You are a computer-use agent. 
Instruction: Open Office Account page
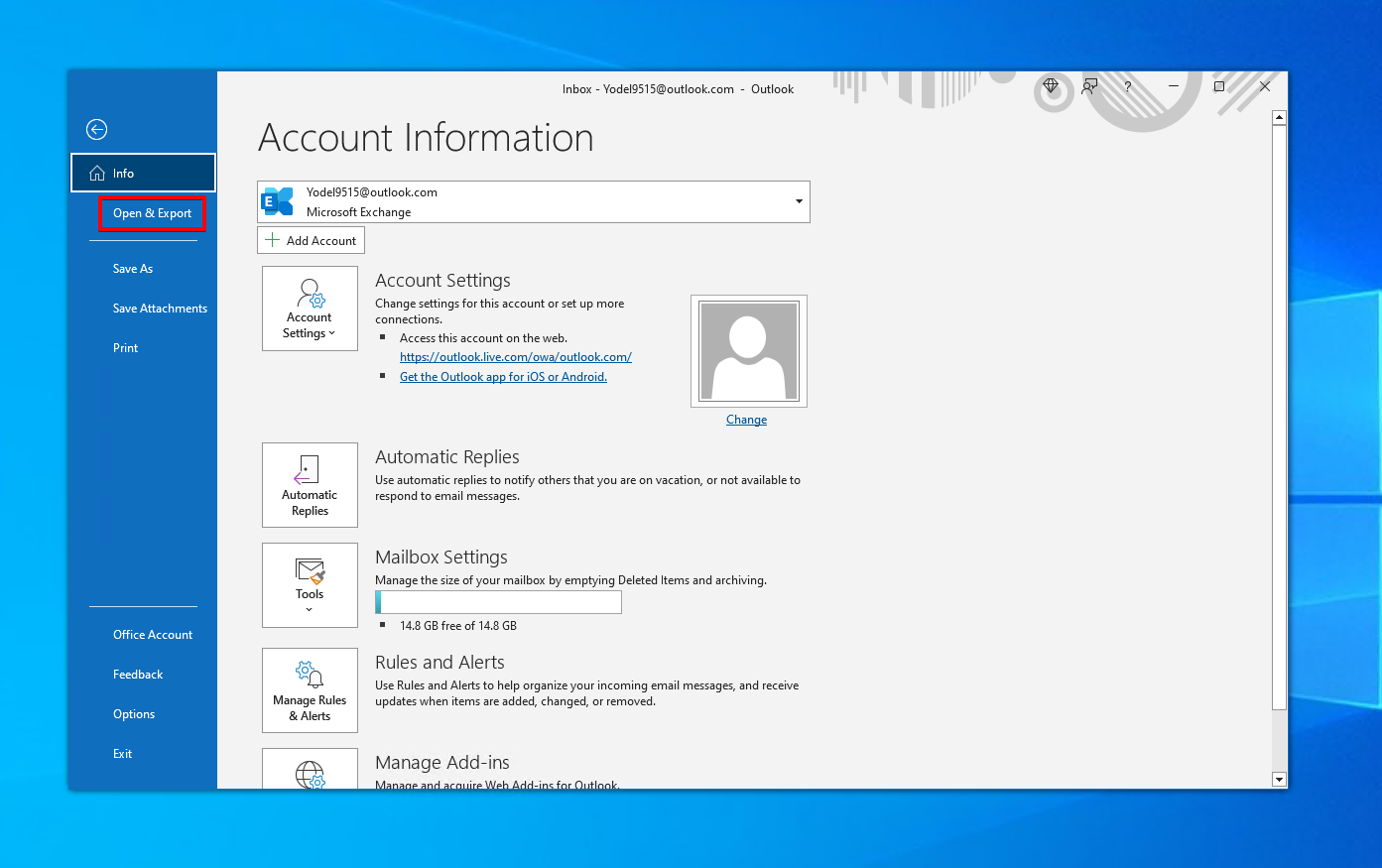click(x=153, y=635)
